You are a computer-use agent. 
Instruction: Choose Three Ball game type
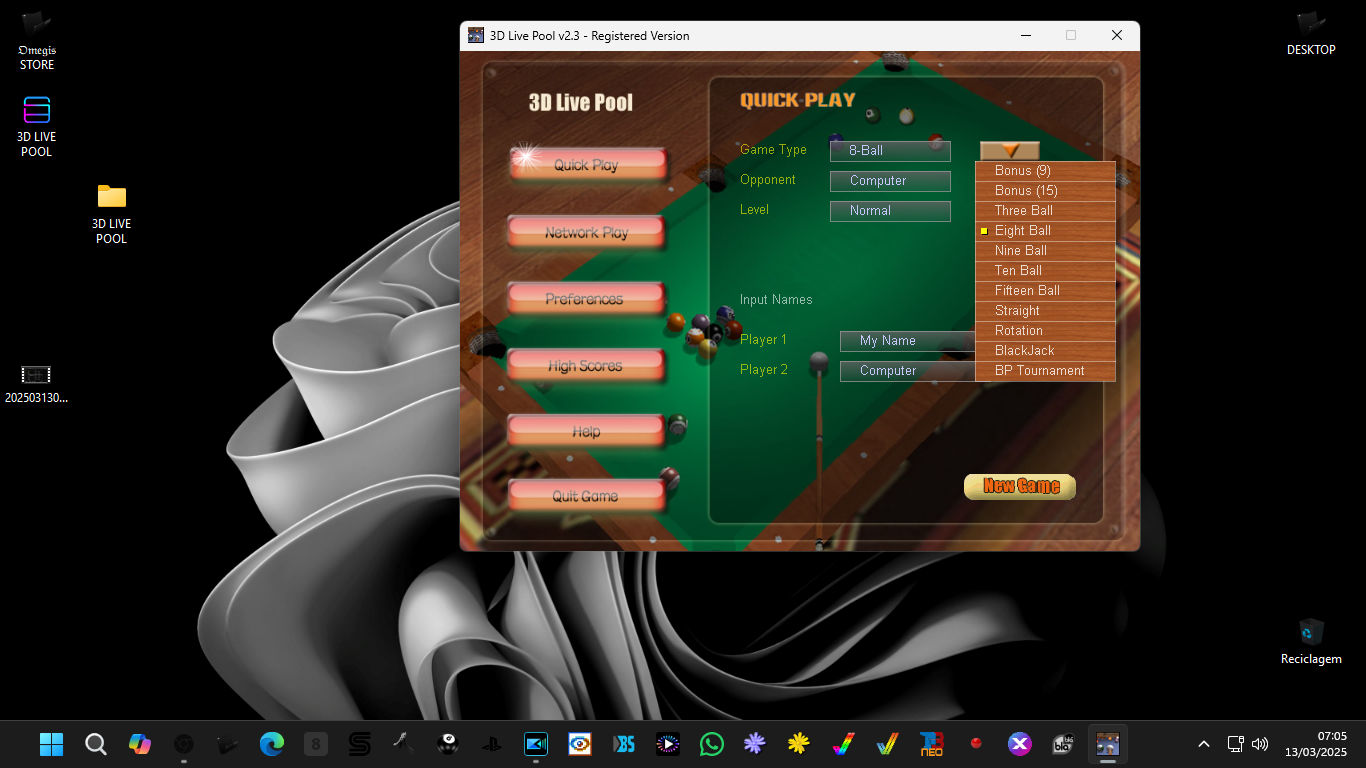coord(1045,211)
